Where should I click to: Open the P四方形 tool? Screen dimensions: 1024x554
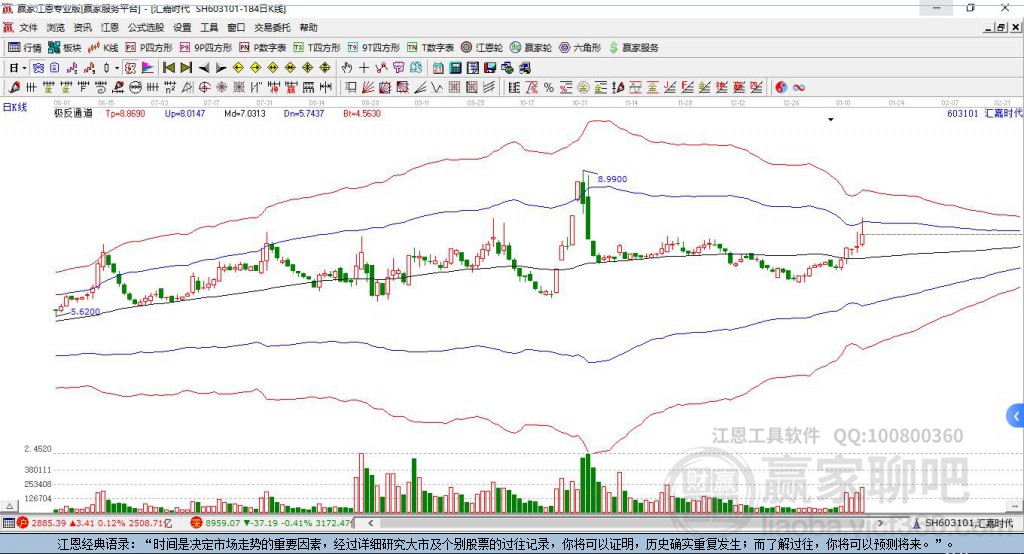149,48
